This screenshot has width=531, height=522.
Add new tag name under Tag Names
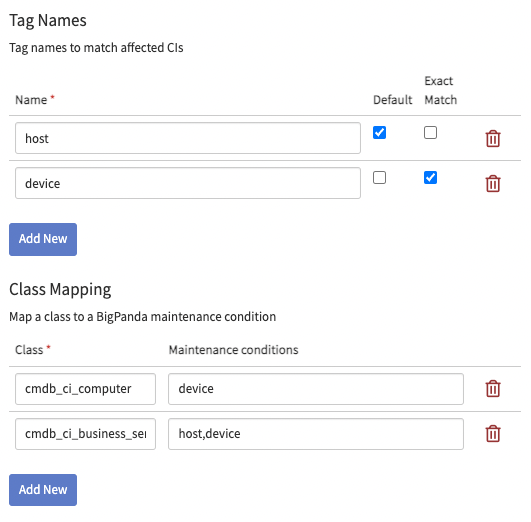pyautogui.click(x=43, y=239)
